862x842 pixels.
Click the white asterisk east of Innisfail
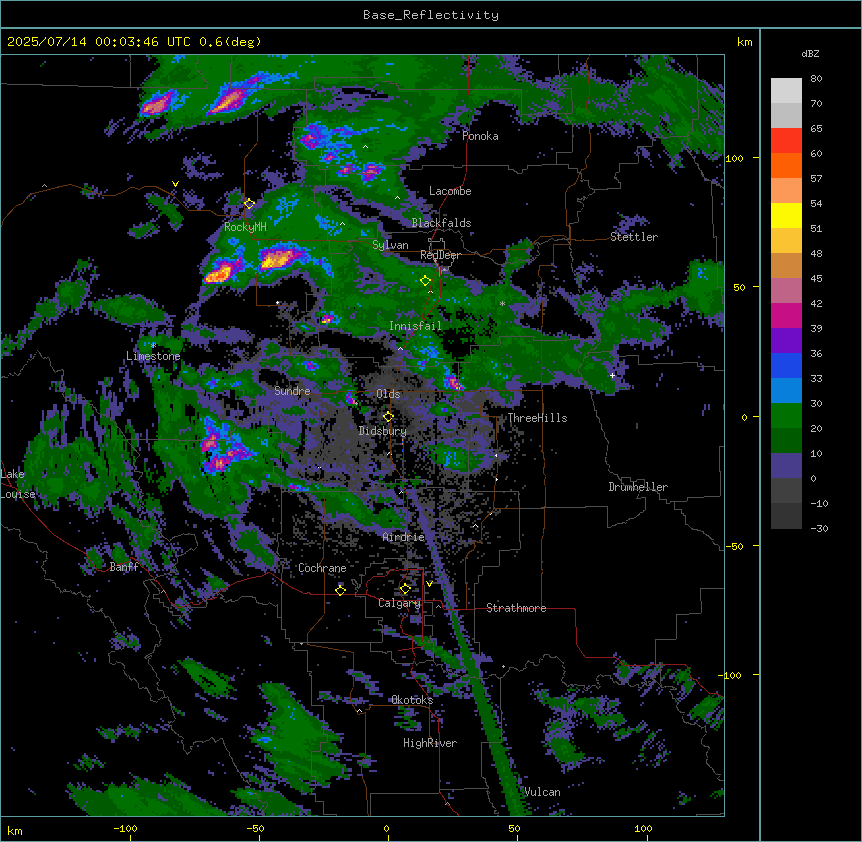click(x=502, y=304)
